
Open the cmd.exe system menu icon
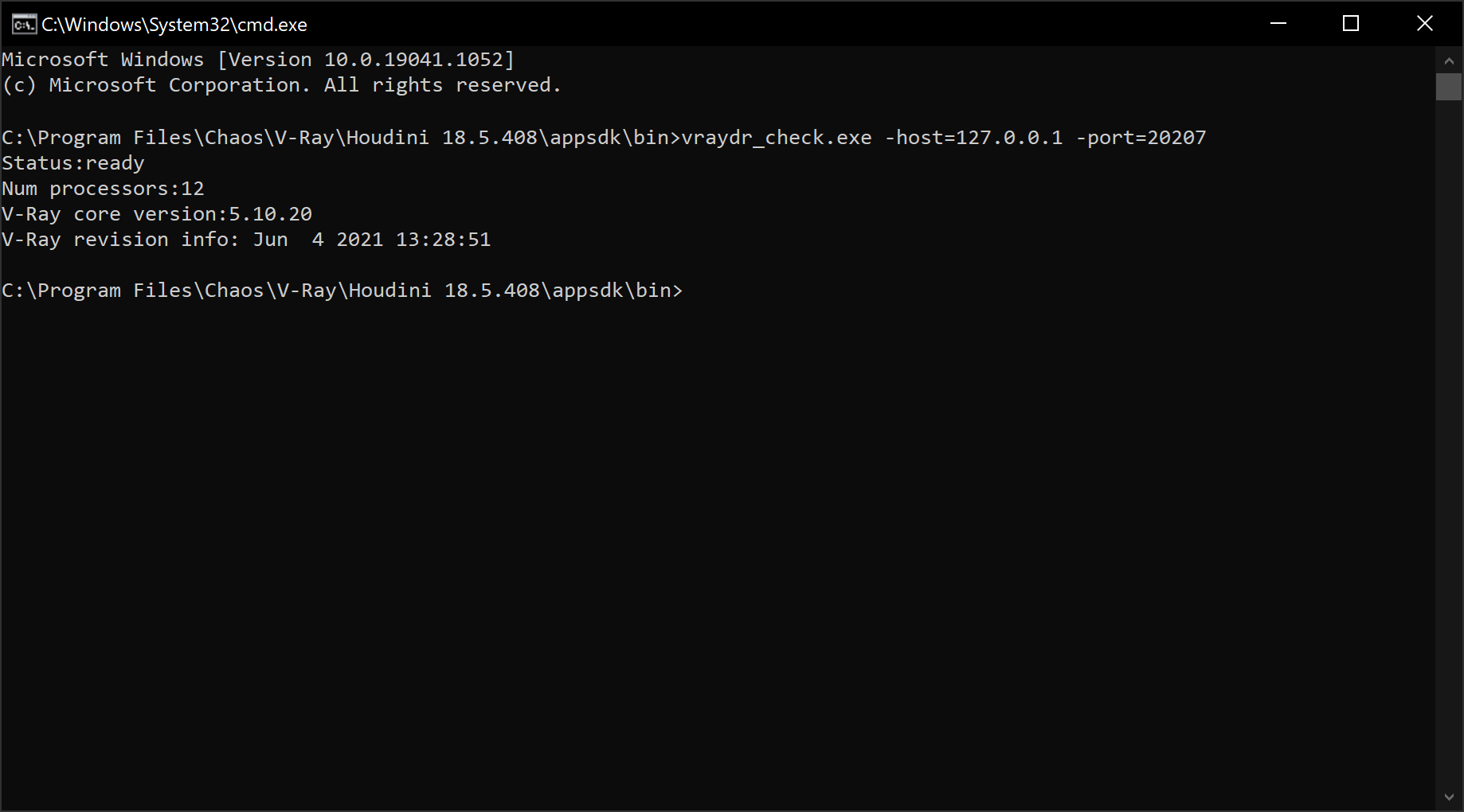point(24,24)
